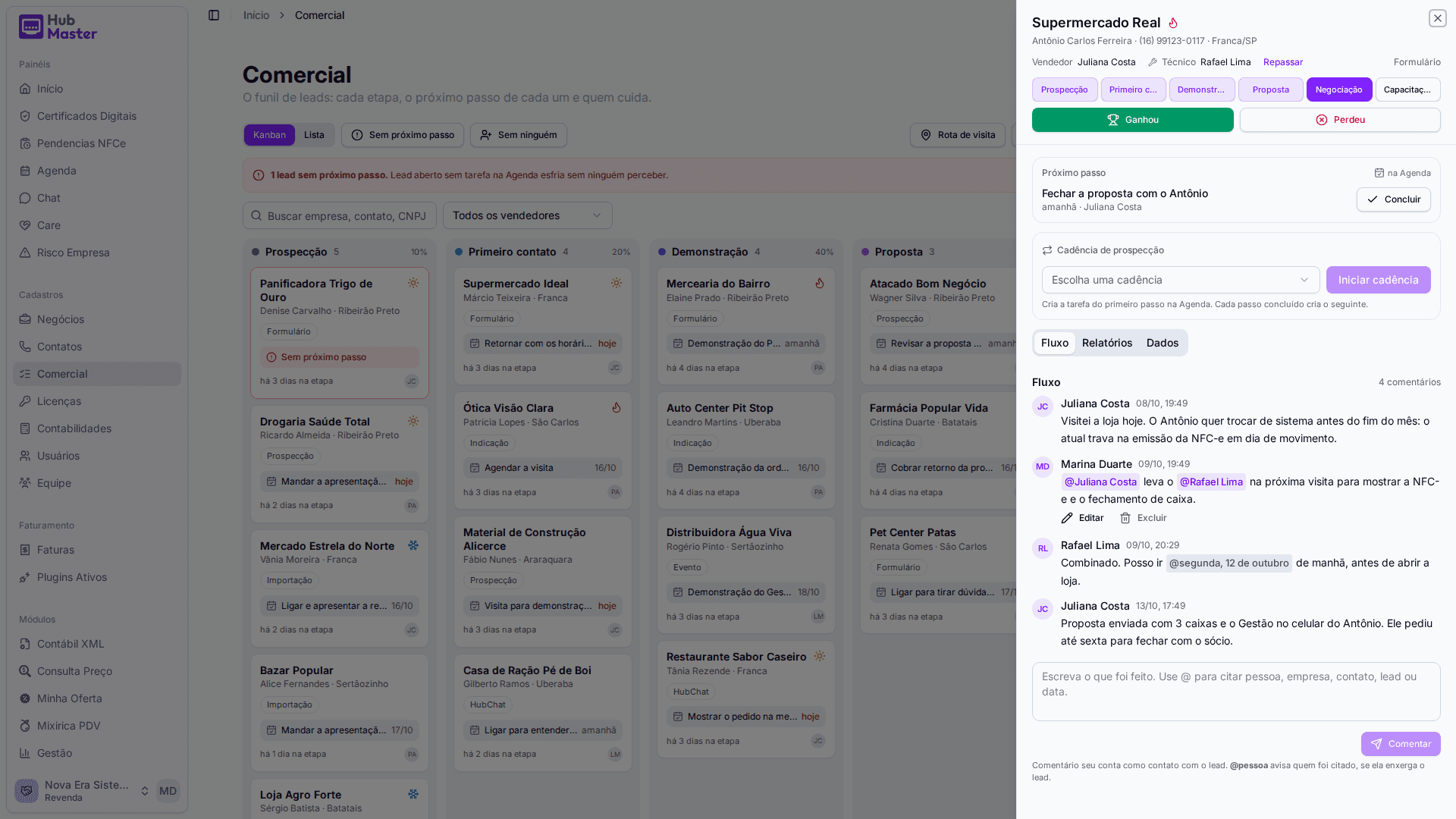Focus the Buscar empresa search field
Screen dimensions: 1456x819
coord(340,215)
